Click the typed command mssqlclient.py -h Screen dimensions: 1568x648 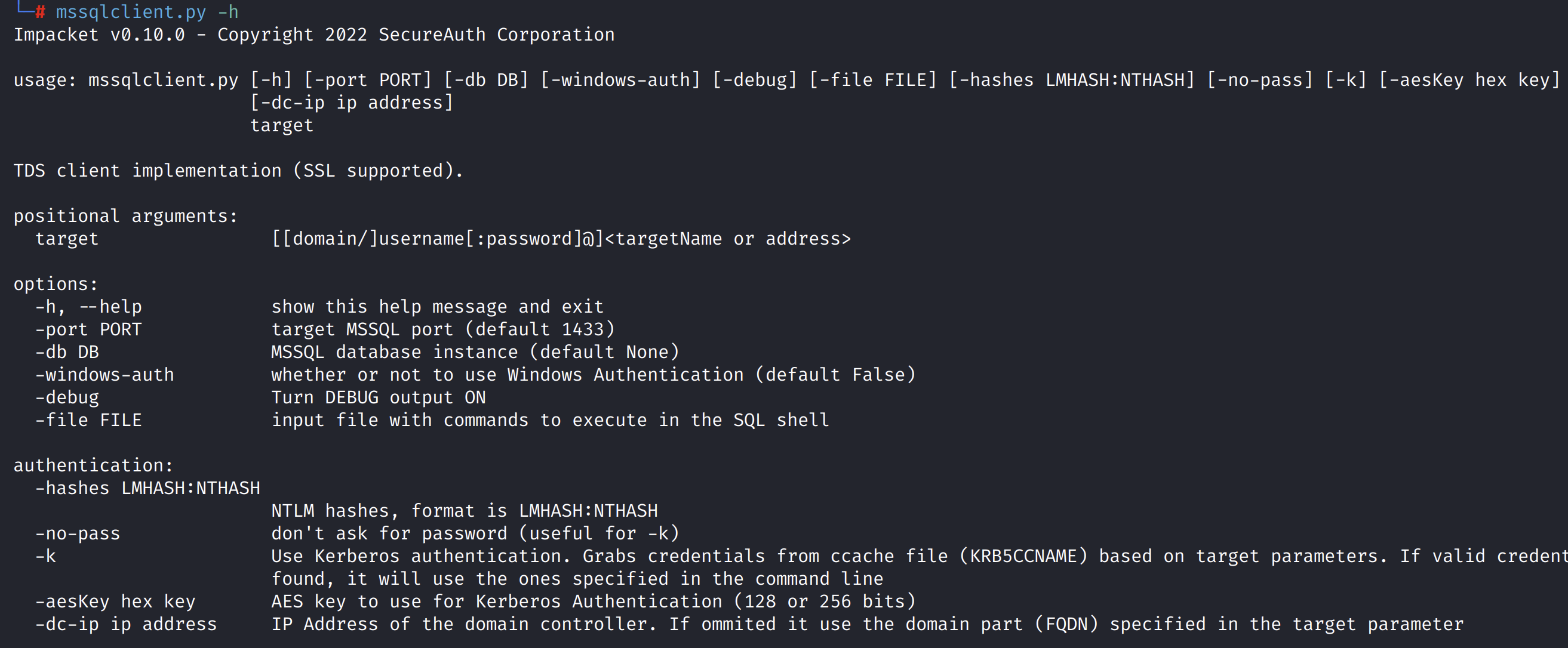147,11
